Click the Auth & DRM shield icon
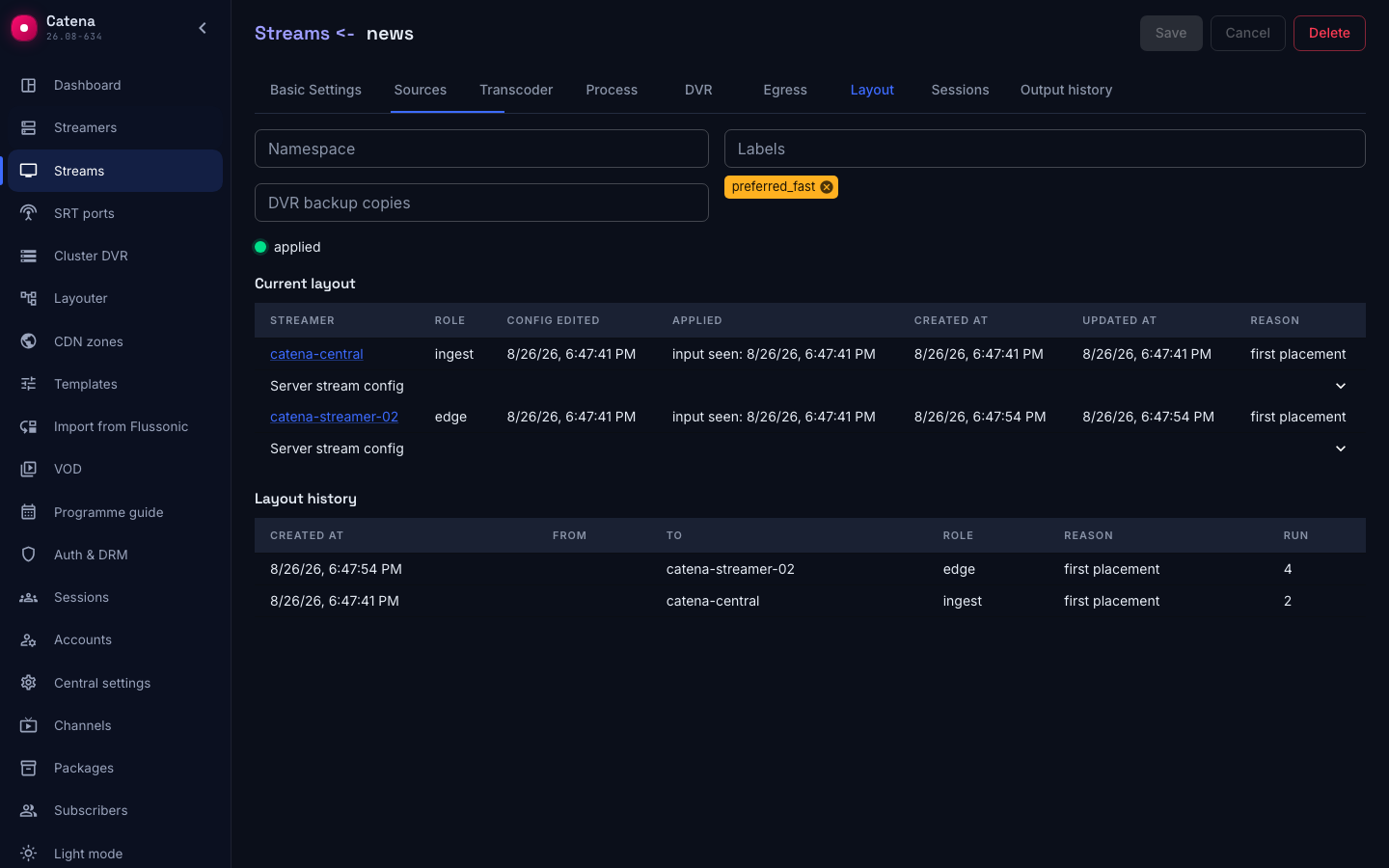The height and width of the screenshot is (868, 1389). (x=29, y=555)
